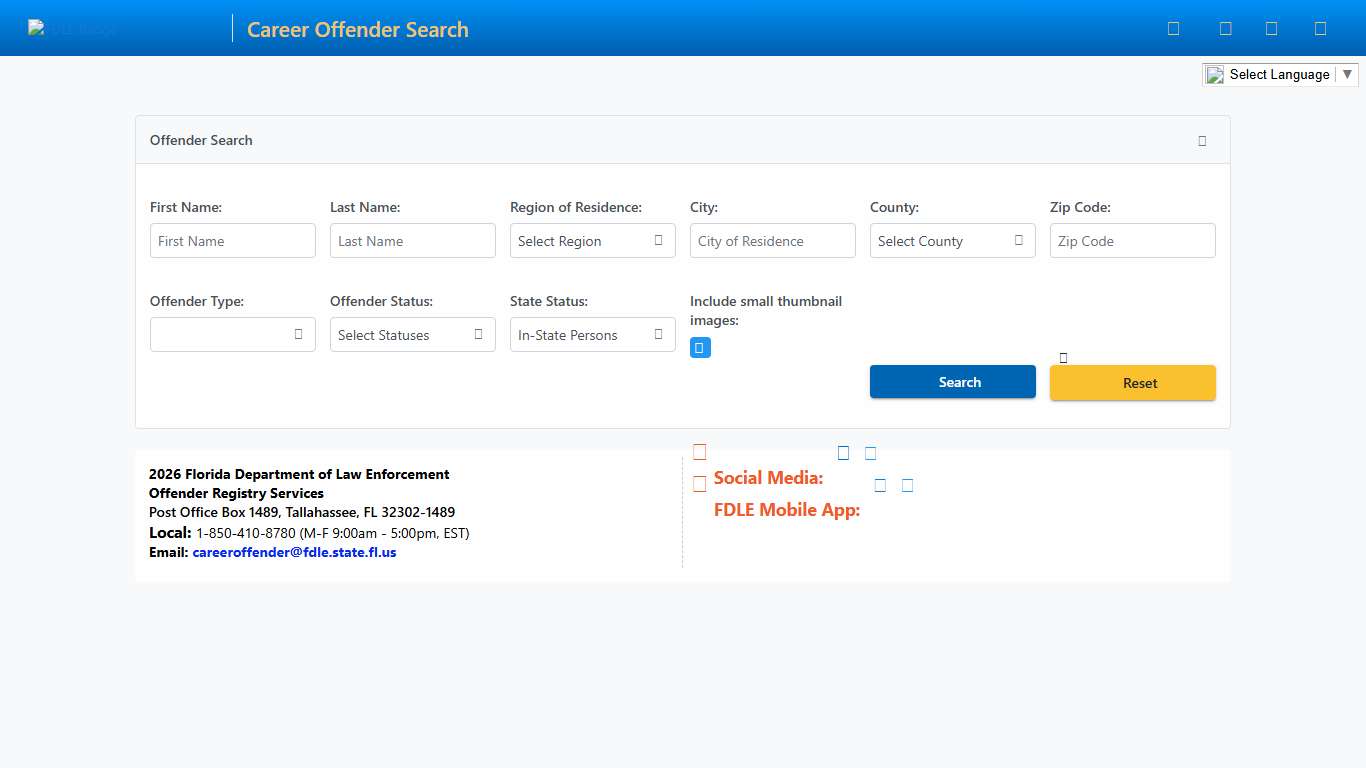This screenshot has width=1366, height=768.
Task: Toggle the Include small thumbnail images checkbox
Action: [x=700, y=348]
